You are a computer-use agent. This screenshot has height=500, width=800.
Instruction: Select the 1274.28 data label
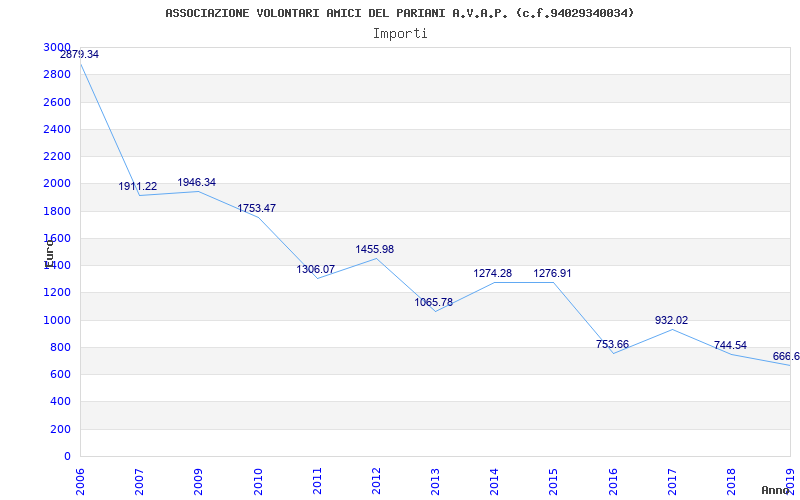[493, 273]
